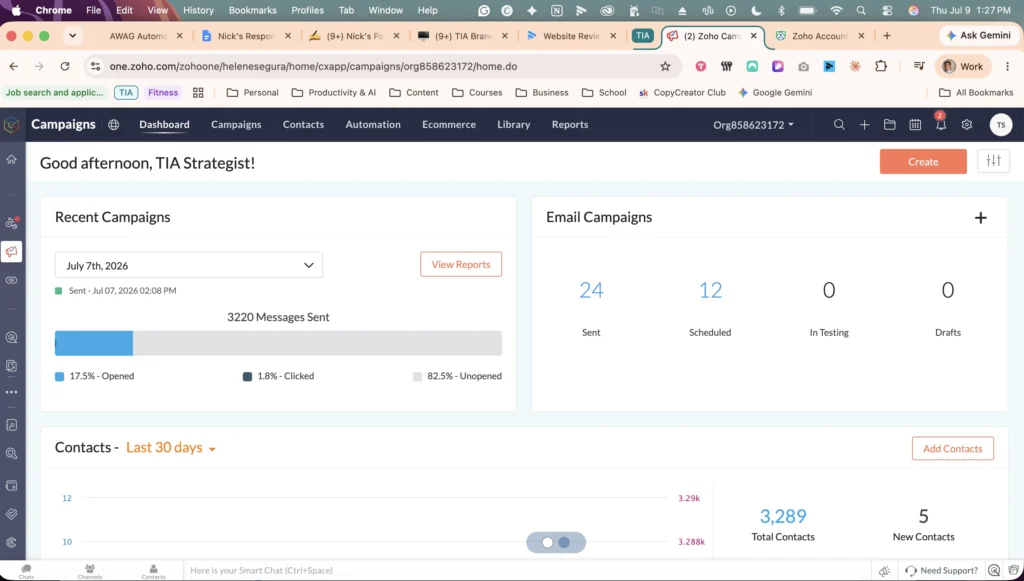
Task: Open the new tab plus button
Action: 887,36
